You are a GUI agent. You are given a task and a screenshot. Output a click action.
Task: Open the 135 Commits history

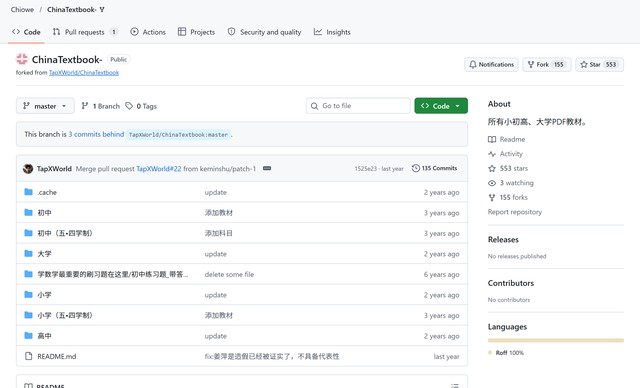(435, 168)
